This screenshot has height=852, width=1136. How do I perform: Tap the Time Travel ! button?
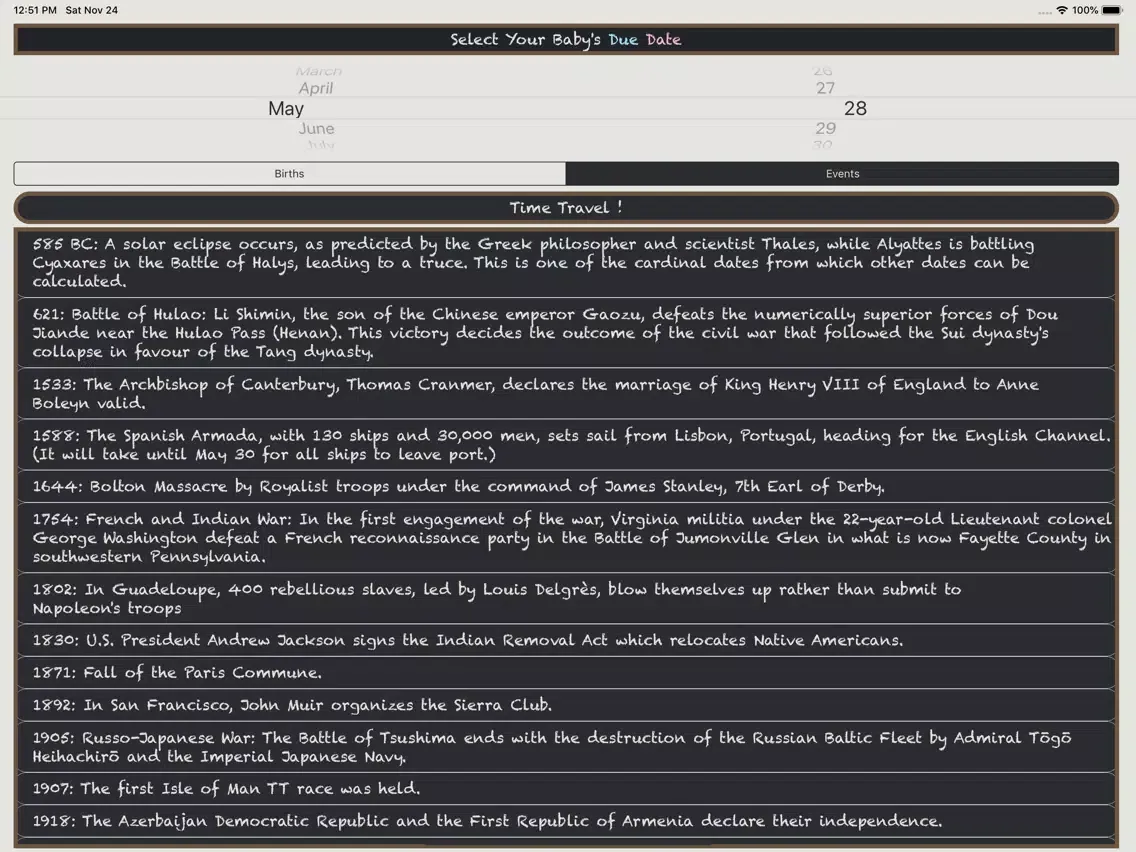[x=566, y=208]
